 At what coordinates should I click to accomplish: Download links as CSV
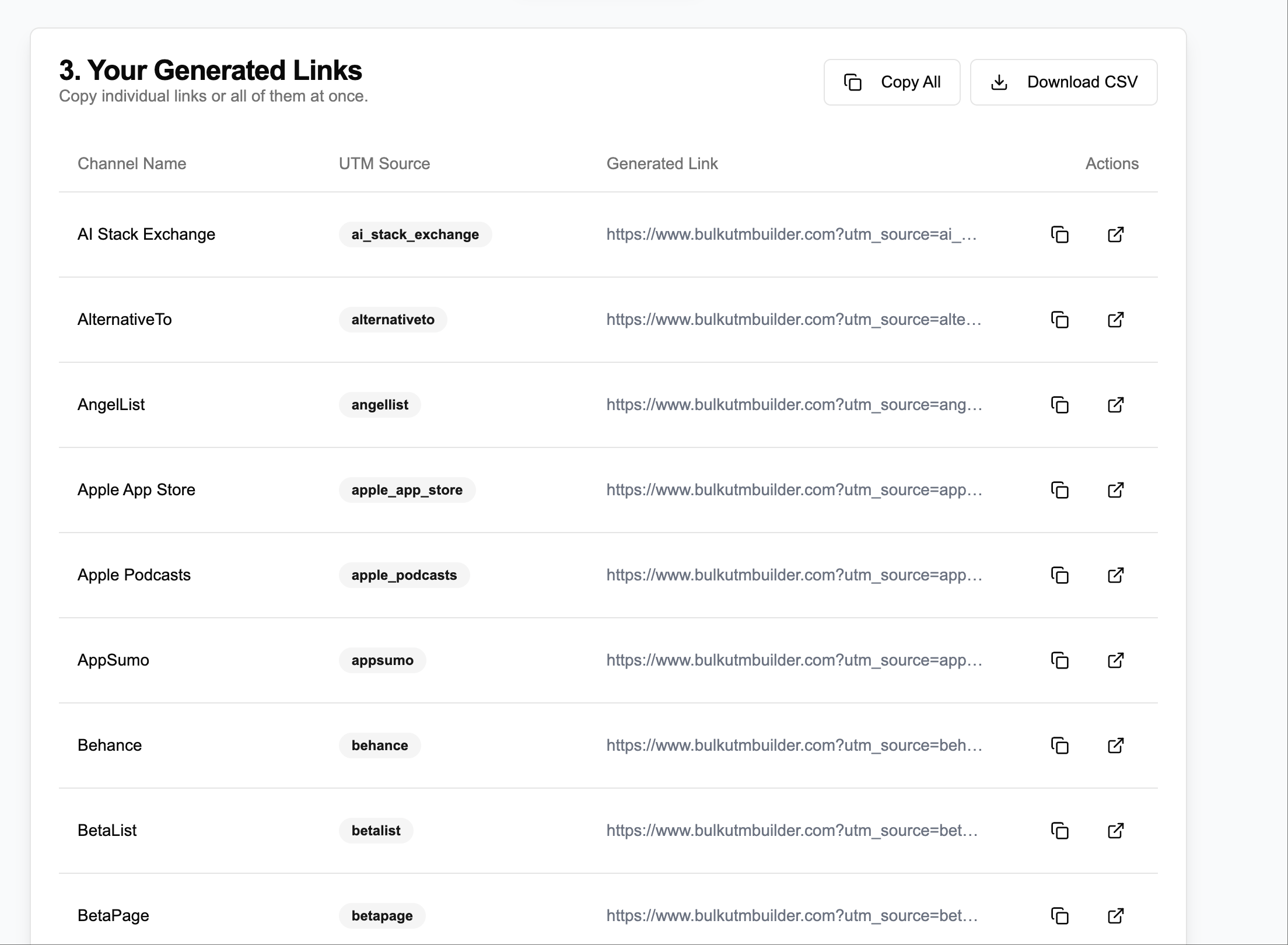[x=1064, y=82]
